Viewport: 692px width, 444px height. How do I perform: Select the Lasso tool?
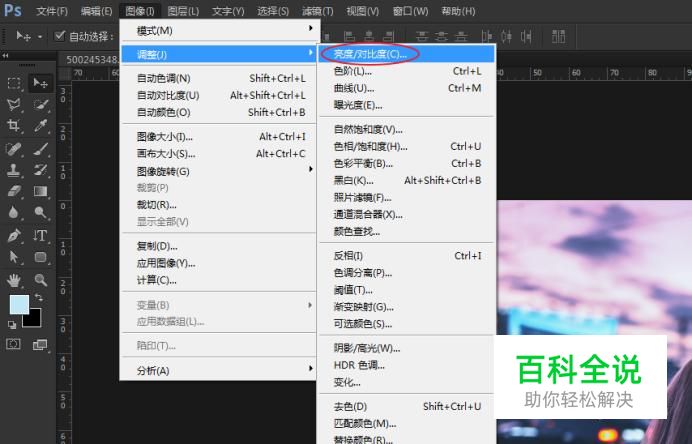[14, 104]
